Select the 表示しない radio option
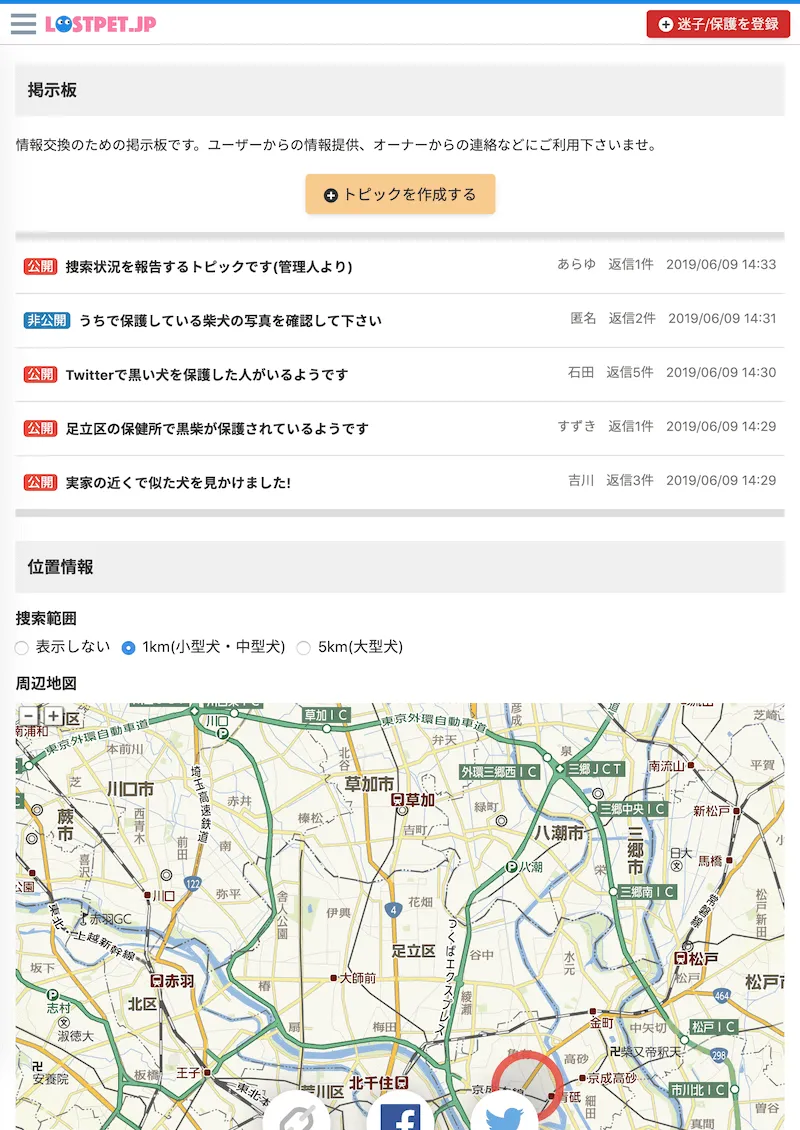The height and width of the screenshot is (1130, 800). (x=22, y=648)
